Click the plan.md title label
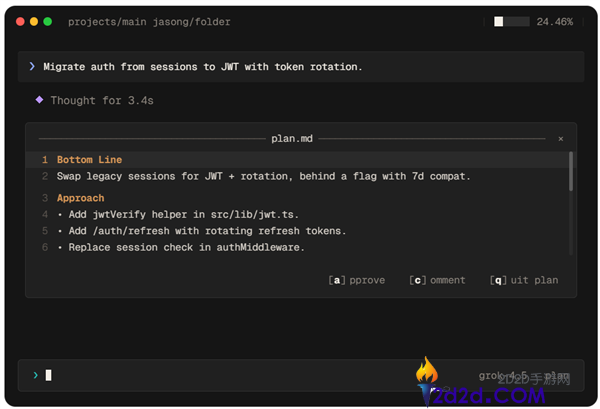Screen dimensions: 600x409 pyautogui.click(x=292, y=139)
